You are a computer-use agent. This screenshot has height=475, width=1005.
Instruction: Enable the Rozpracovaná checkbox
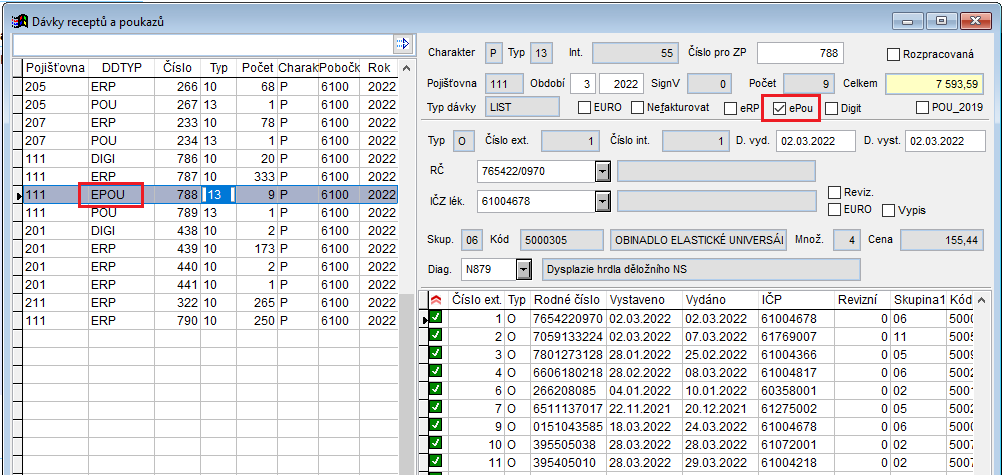click(894, 53)
